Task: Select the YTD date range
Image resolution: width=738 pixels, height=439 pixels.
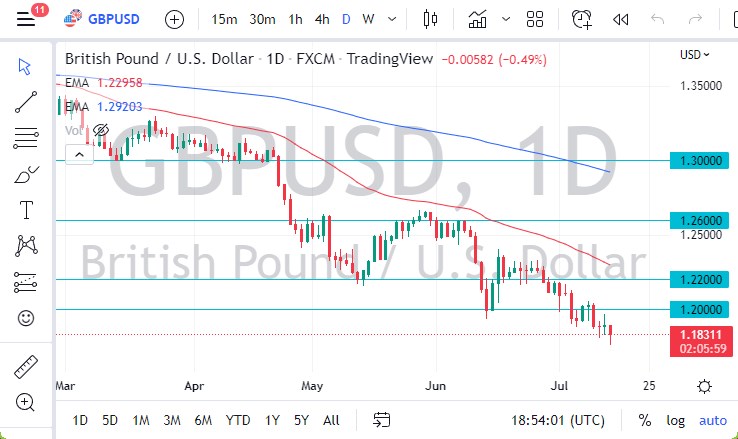Action: tap(237, 420)
